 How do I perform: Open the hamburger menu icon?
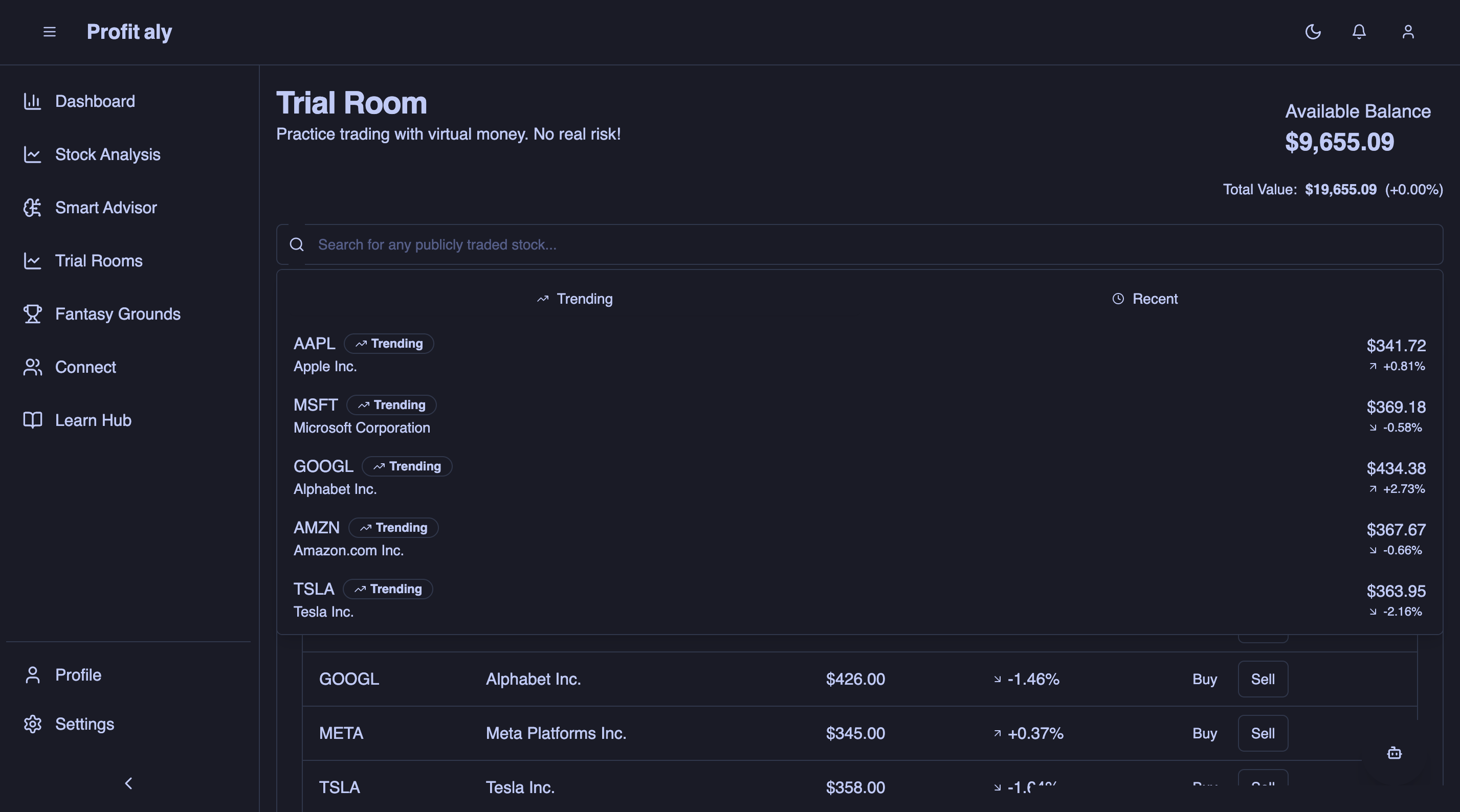[x=49, y=32]
